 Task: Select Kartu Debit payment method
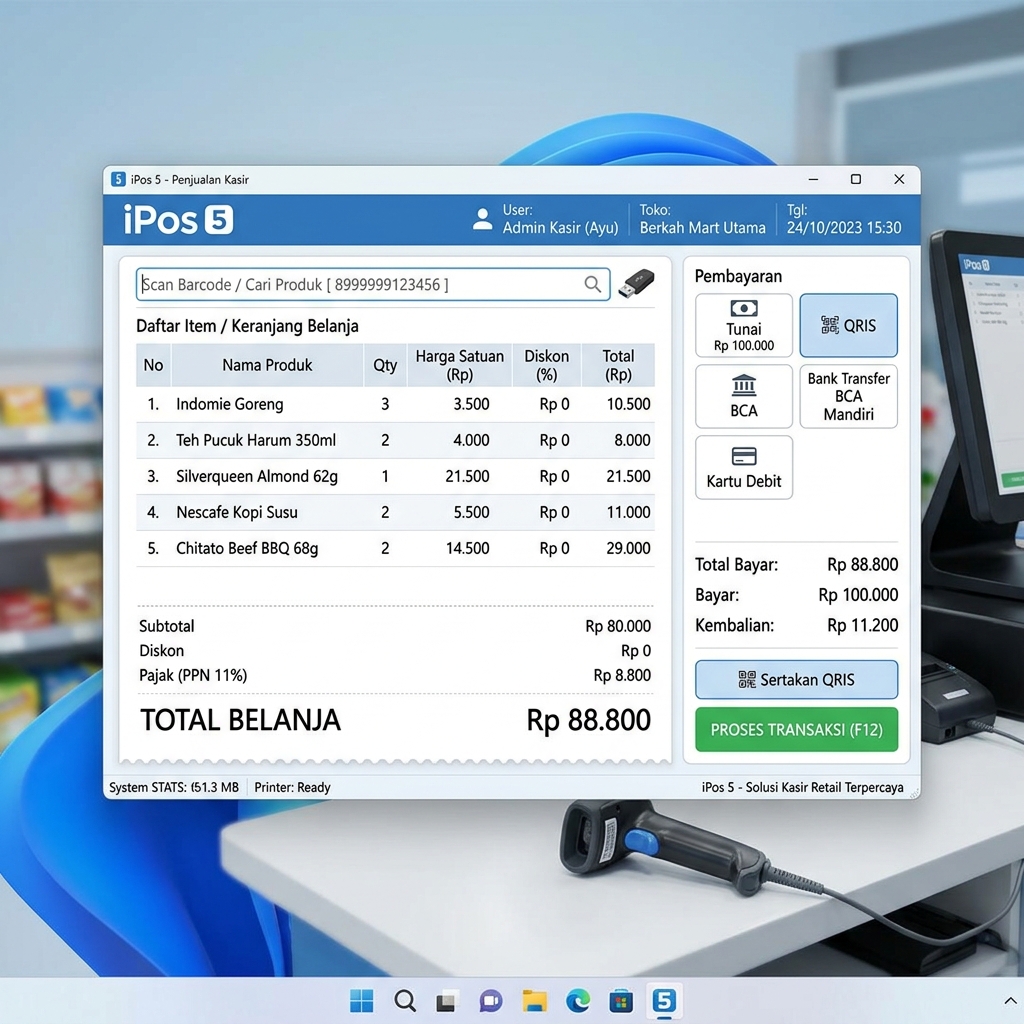click(744, 467)
